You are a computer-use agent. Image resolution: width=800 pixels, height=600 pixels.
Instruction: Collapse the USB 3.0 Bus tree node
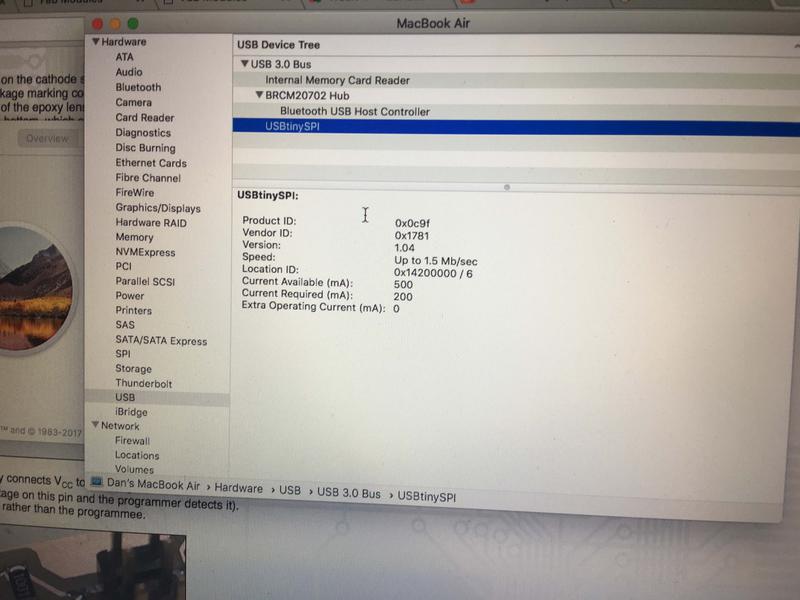point(244,64)
